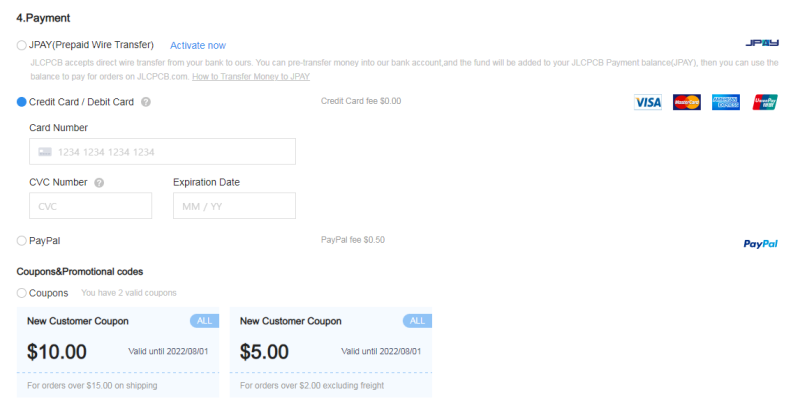Click the Visa card logo
Screen dimensions: 800x408
tap(648, 102)
